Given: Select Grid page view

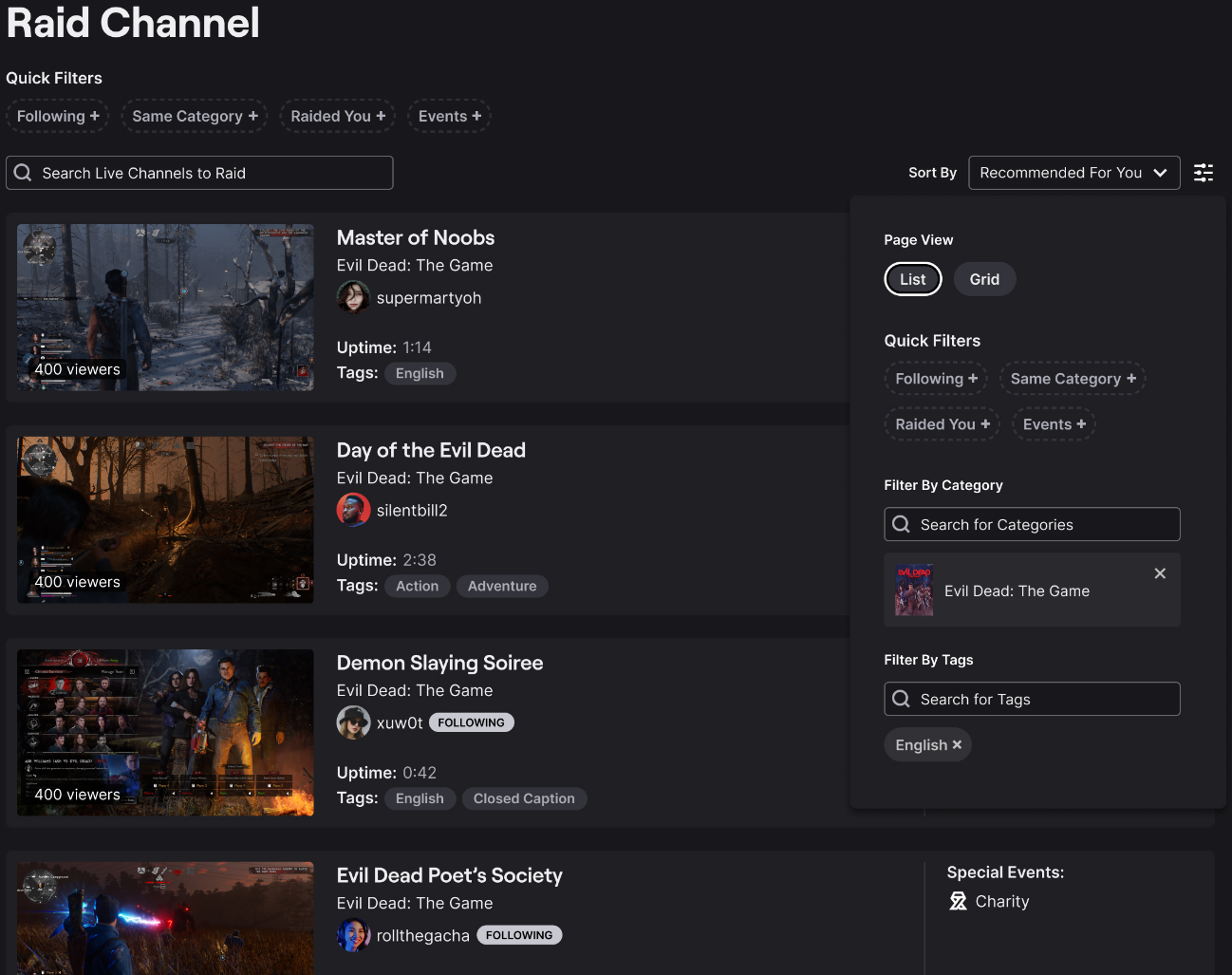Looking at the screenshot, I should (984, 279).
